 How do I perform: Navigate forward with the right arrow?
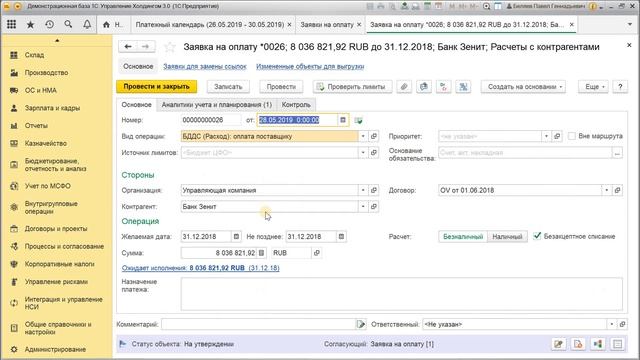[x=145, y=47]
